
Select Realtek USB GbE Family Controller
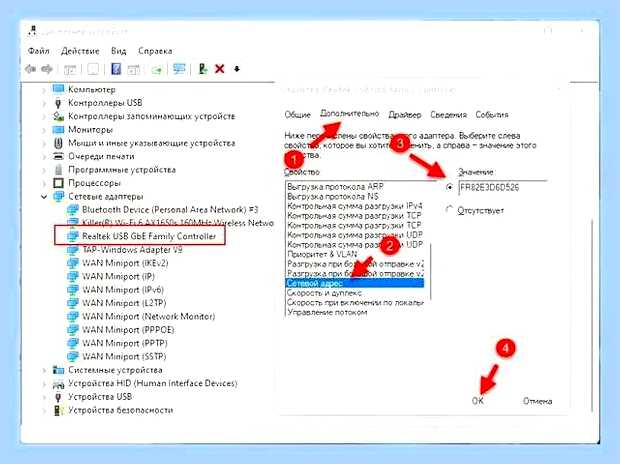coord(149,237)
